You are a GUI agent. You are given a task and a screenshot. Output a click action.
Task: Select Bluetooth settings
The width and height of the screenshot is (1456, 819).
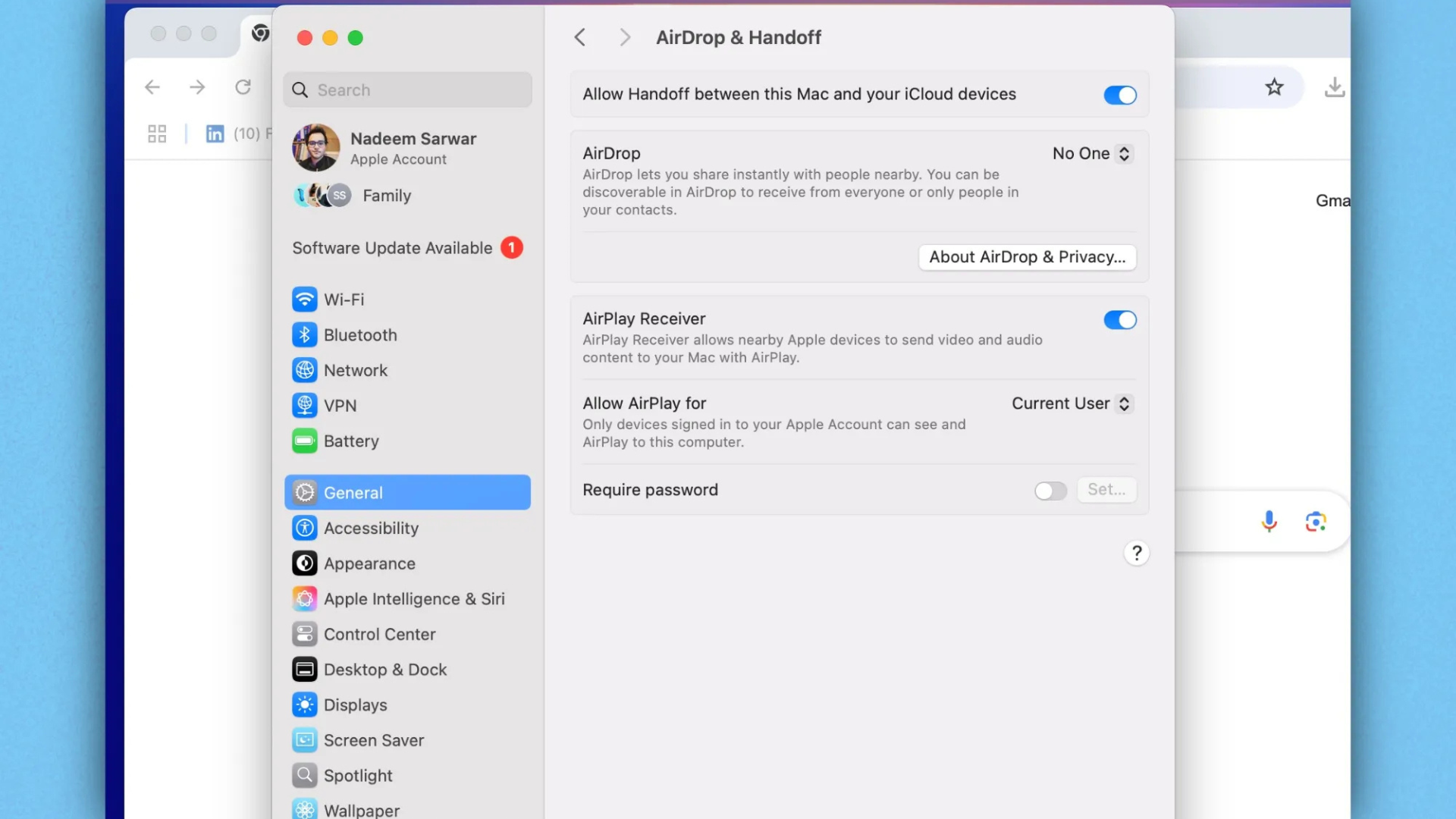360,334
